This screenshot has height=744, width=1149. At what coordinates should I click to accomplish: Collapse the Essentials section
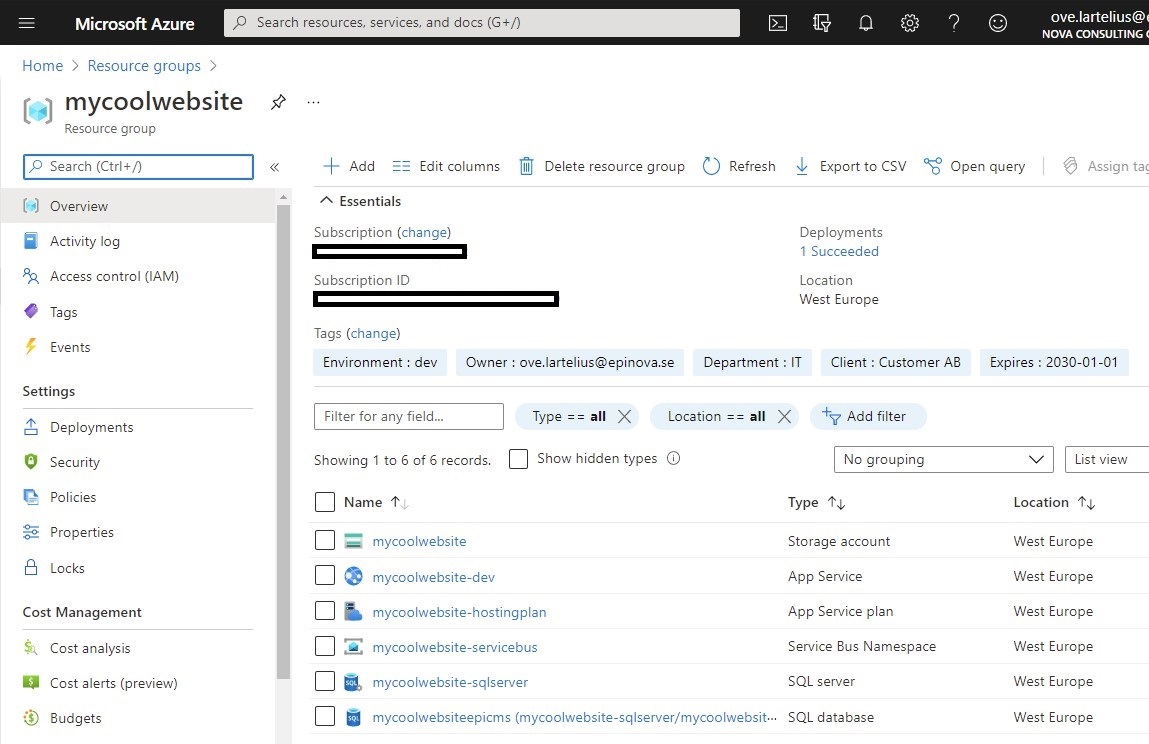pyautogui.click(x=326, y=200)
